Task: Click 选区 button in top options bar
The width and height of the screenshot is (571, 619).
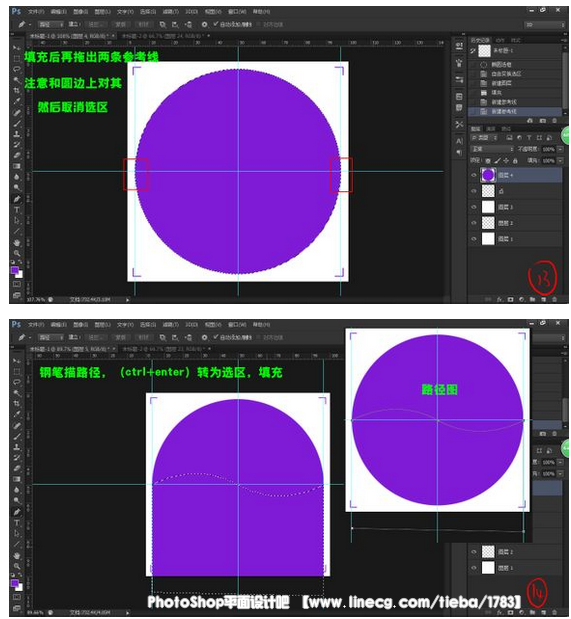Action: coord(96,24)
